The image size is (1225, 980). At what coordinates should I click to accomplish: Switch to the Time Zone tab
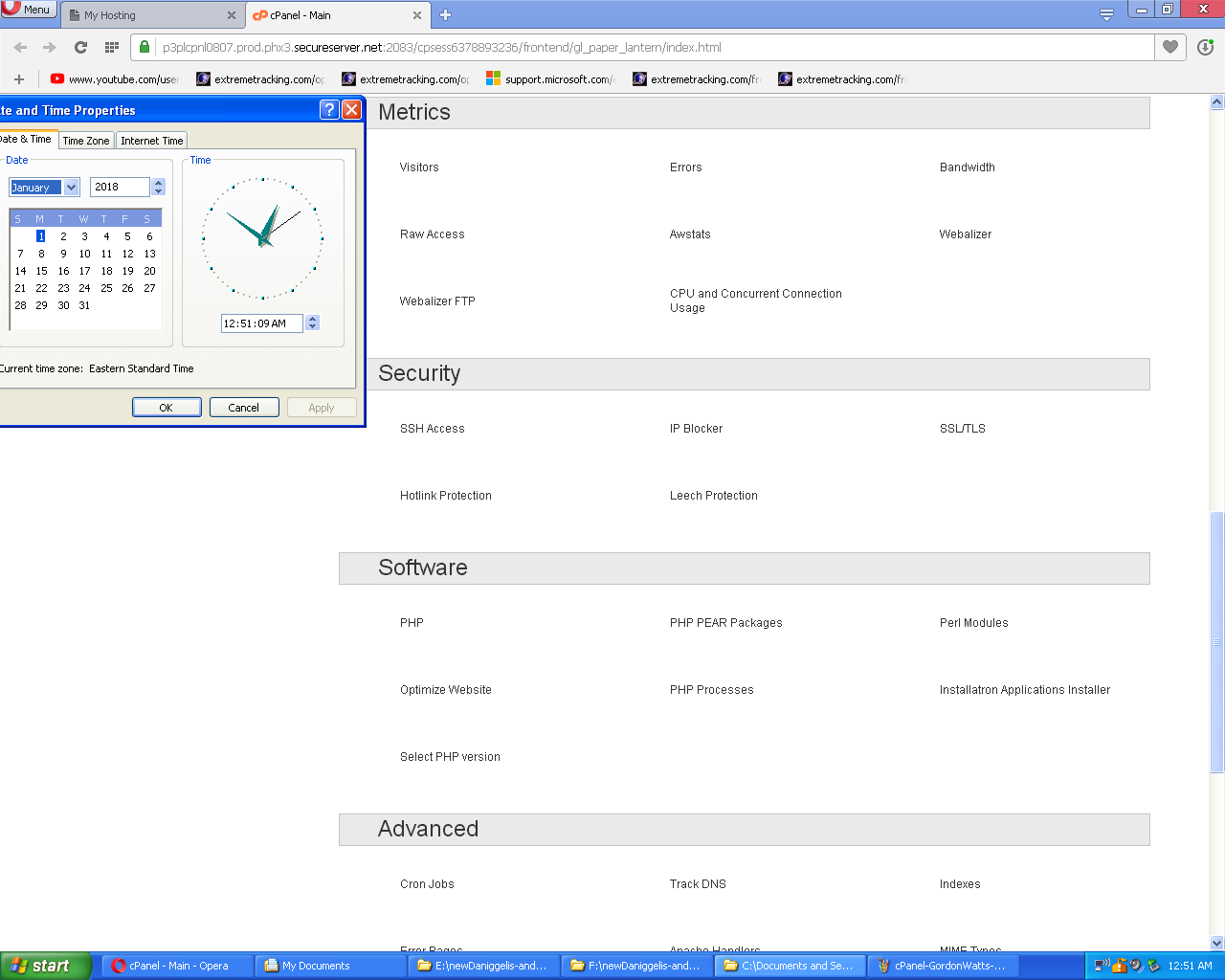pos(86,141)
